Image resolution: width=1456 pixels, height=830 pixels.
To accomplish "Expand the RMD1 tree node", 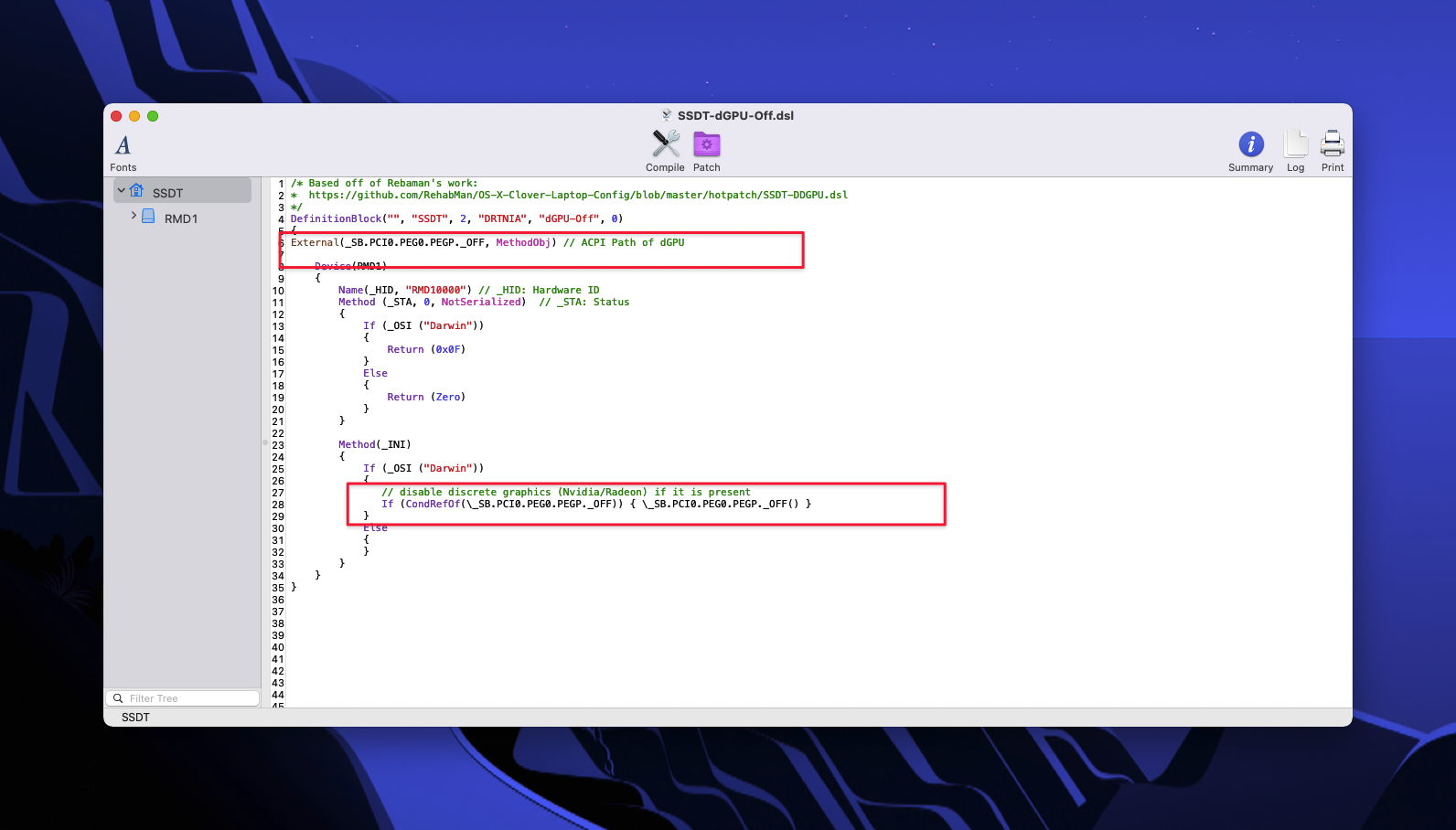I will [x=134, y=217].
